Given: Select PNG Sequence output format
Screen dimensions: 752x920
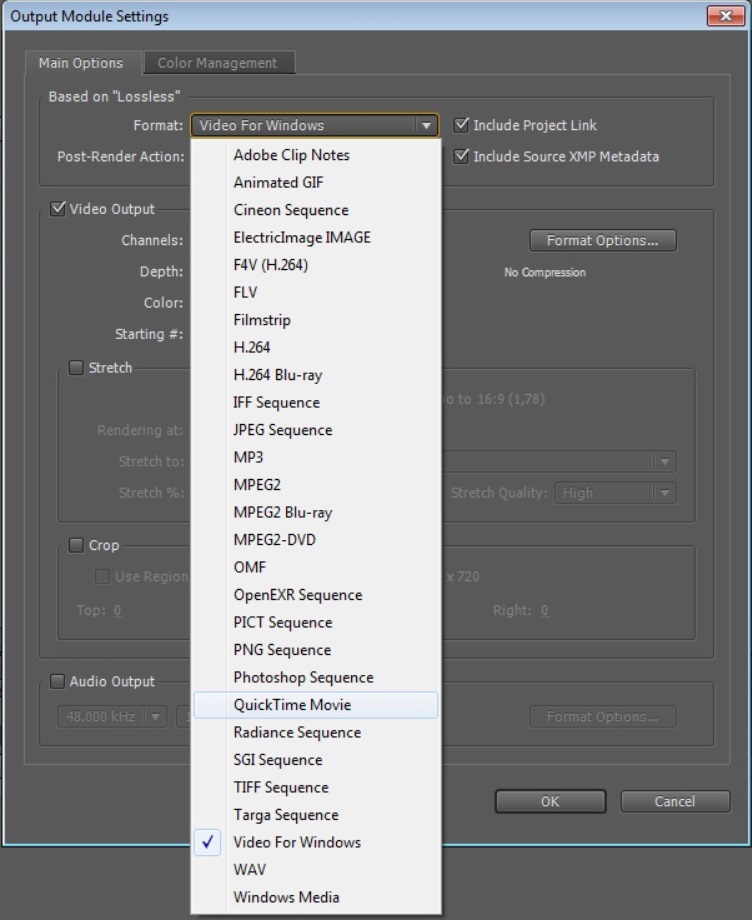Looking at the screenshot, I should [282, 650].
